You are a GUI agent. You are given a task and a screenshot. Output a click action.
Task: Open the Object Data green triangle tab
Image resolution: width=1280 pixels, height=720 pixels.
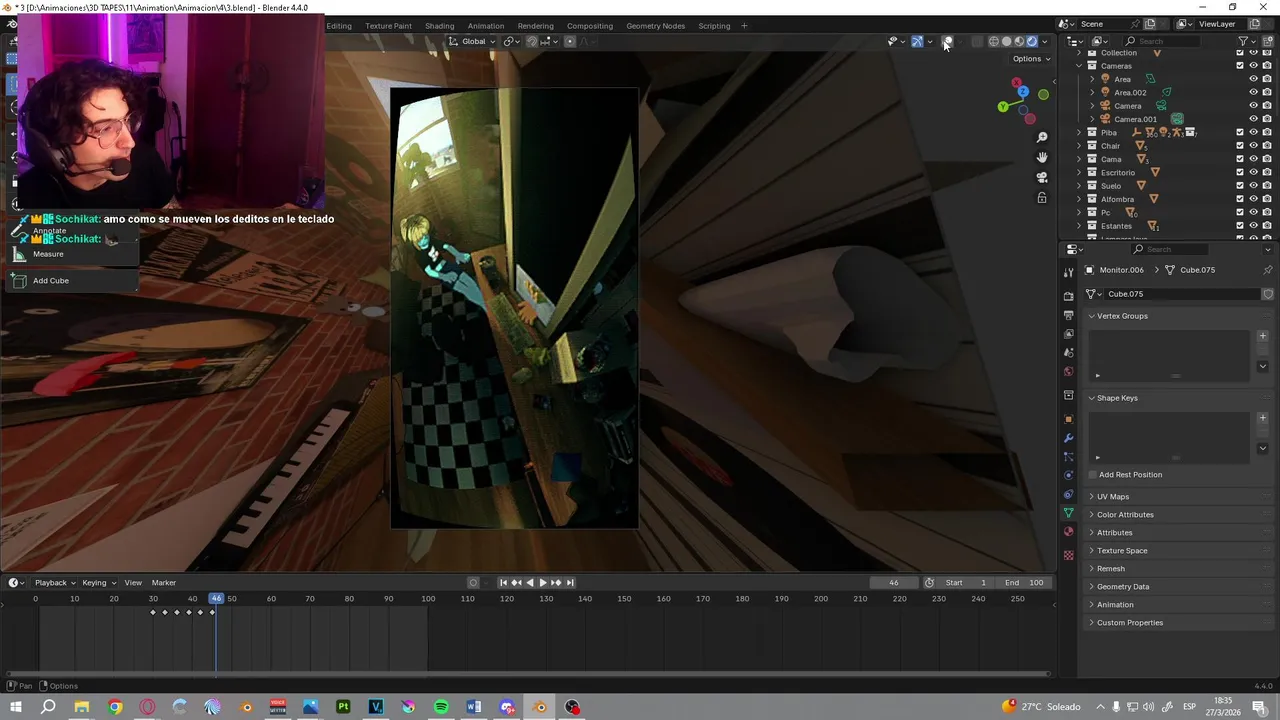(1068, 513)
